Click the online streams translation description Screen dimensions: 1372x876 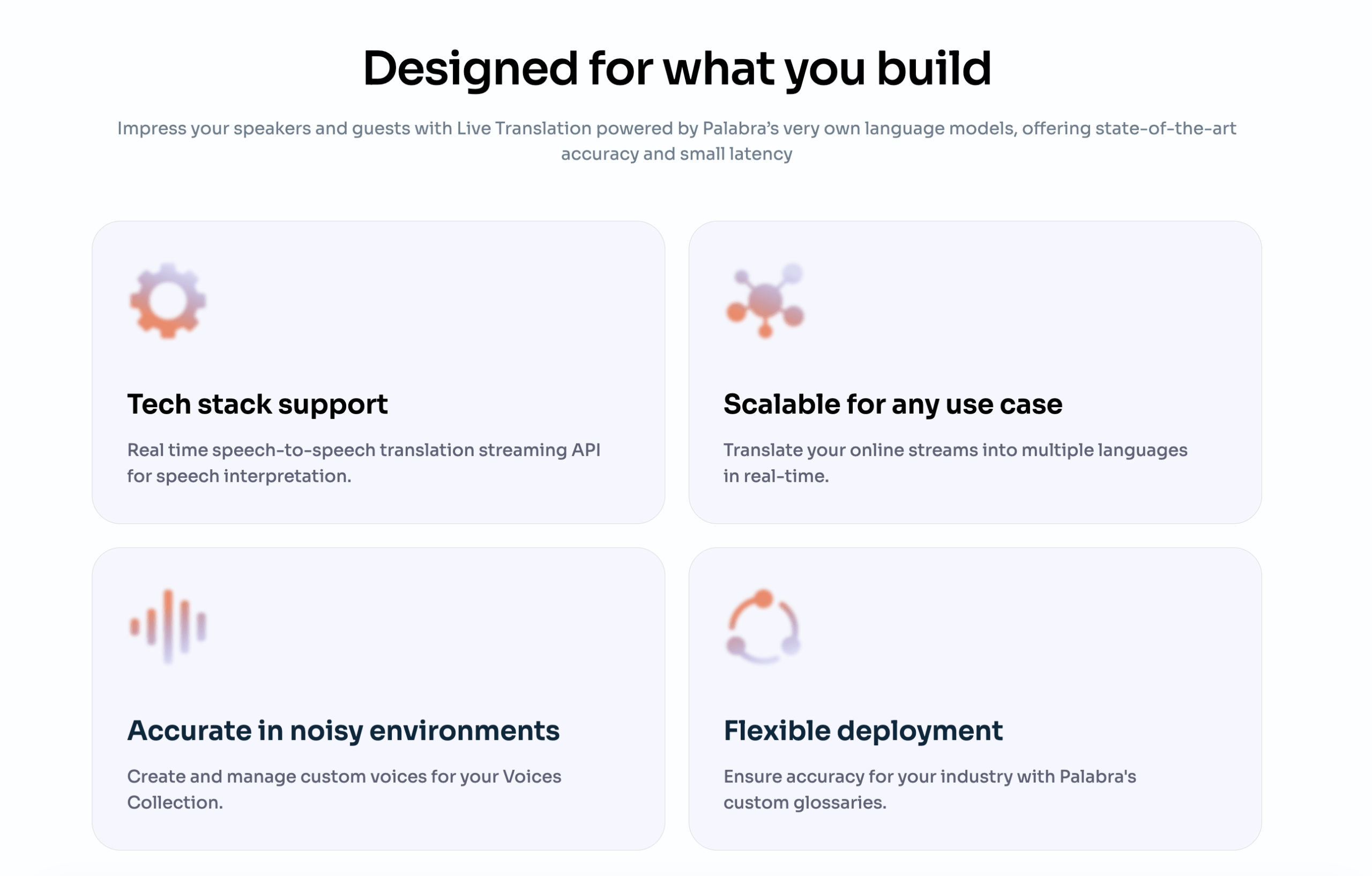(956, 463)
